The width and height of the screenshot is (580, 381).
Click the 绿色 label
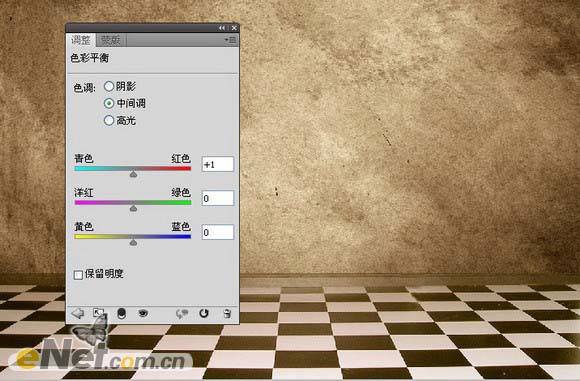(181, 193)
